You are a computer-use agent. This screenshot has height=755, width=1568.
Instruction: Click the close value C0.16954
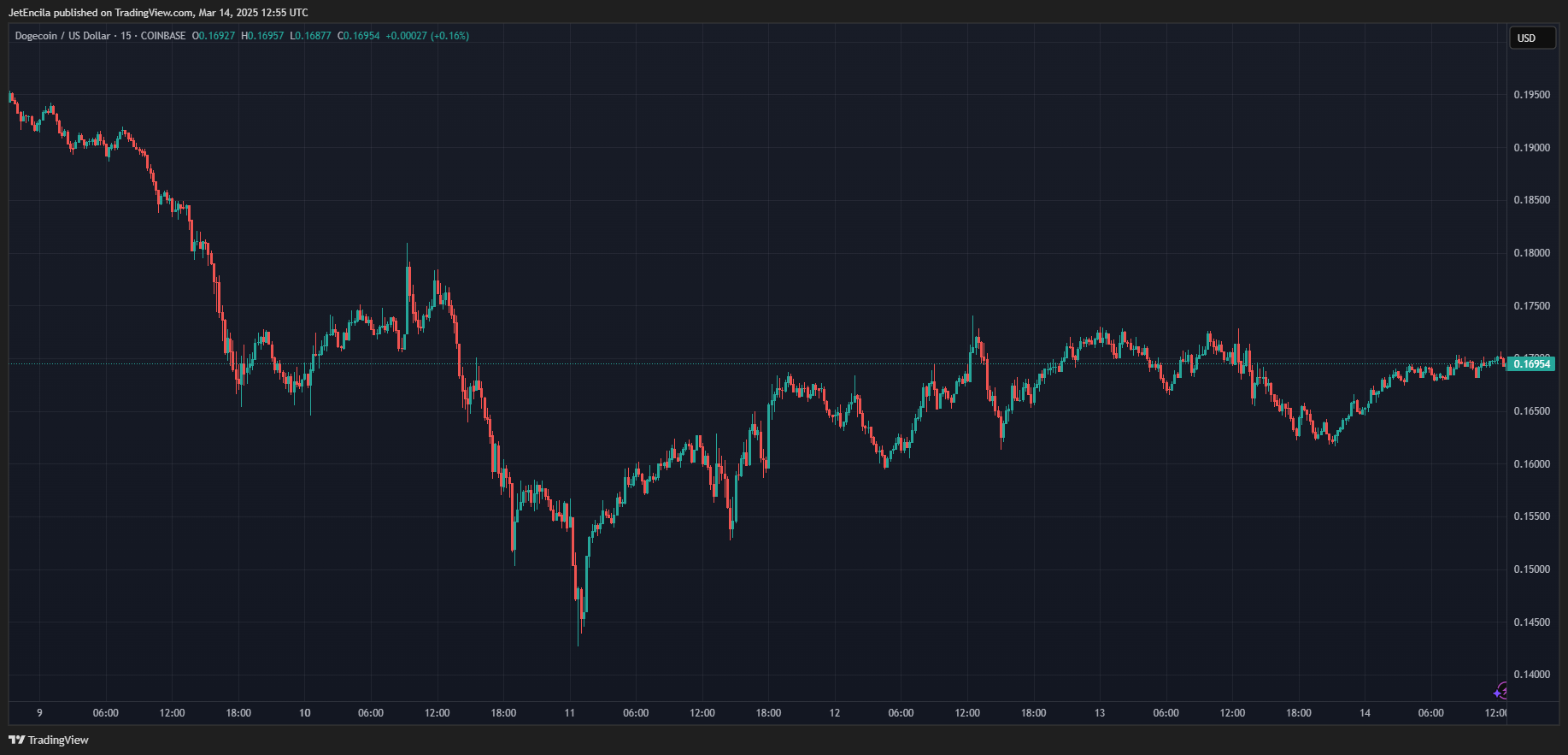click(x=359, y=36)
